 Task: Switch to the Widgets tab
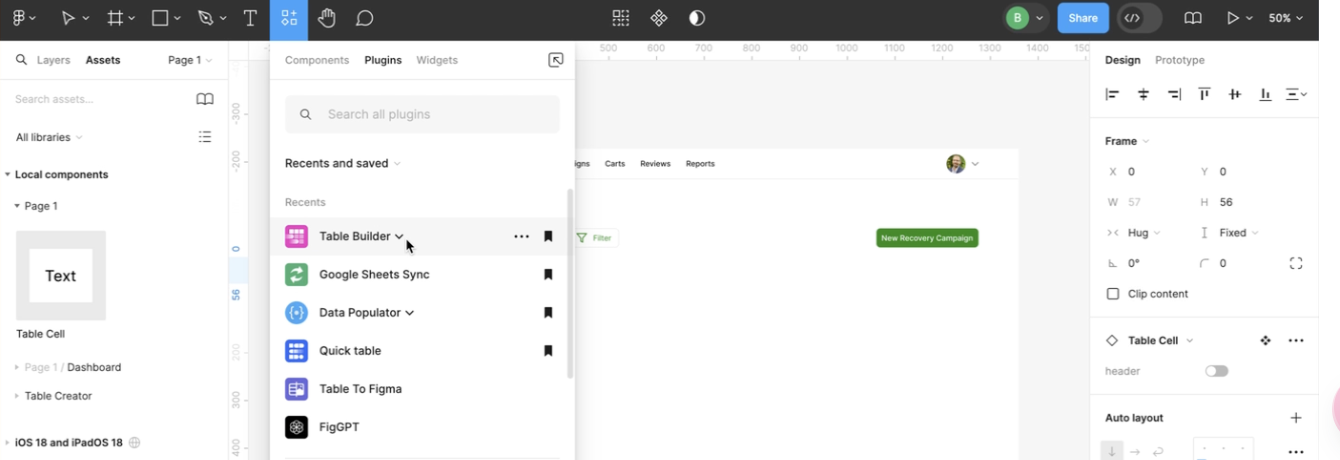[437, 60]
